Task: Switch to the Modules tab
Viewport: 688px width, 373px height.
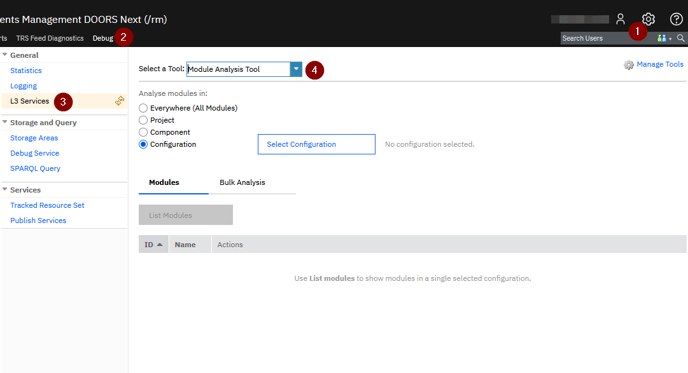Action: point(164,182)
